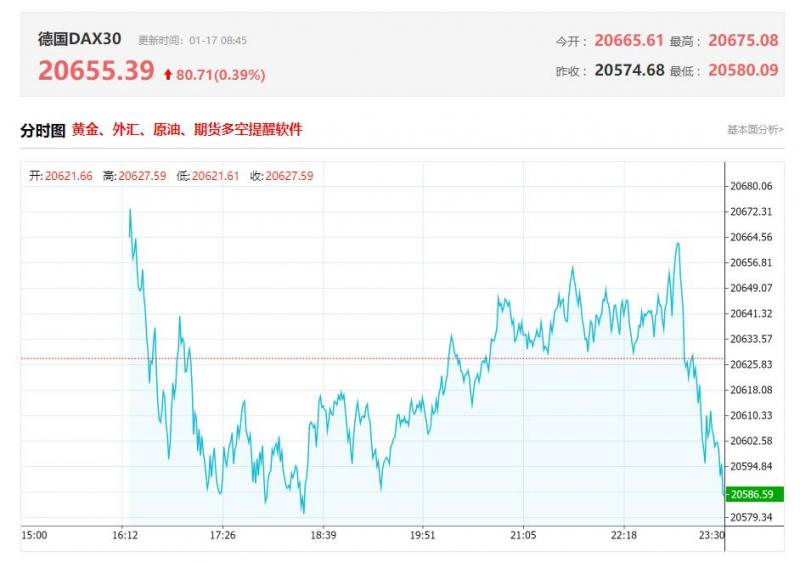800x563 pixels.
Task: Open the 基本面分析 link
Action: tap(755, 130)
